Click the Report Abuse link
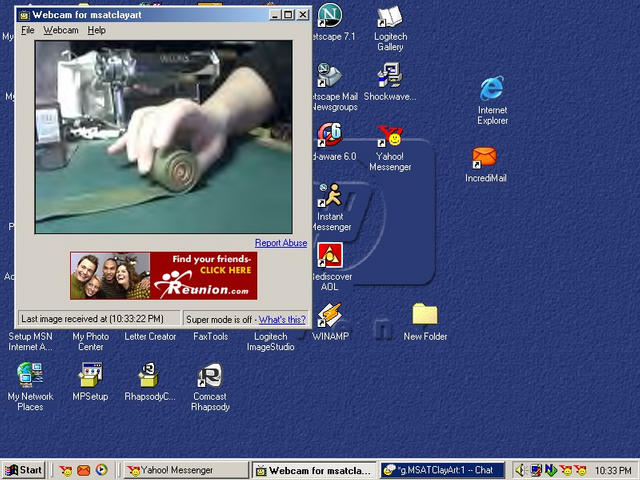The width and height of the screenshot is (640, 480). [281, 243]
